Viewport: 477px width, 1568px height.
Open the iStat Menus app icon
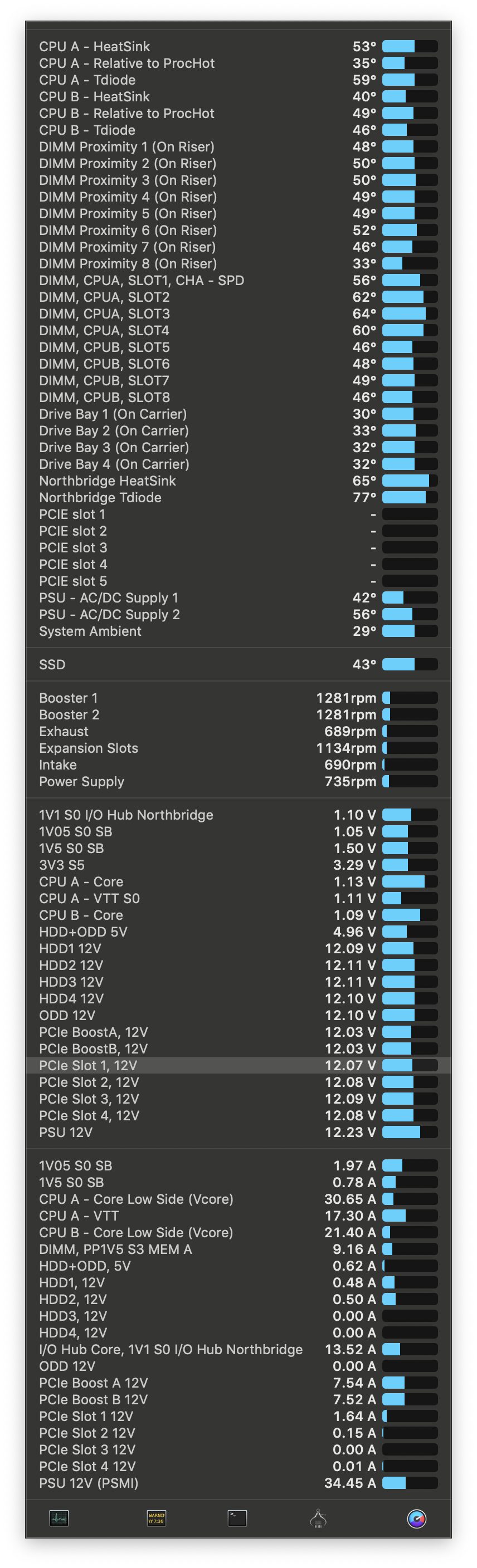pos(417,1518)
